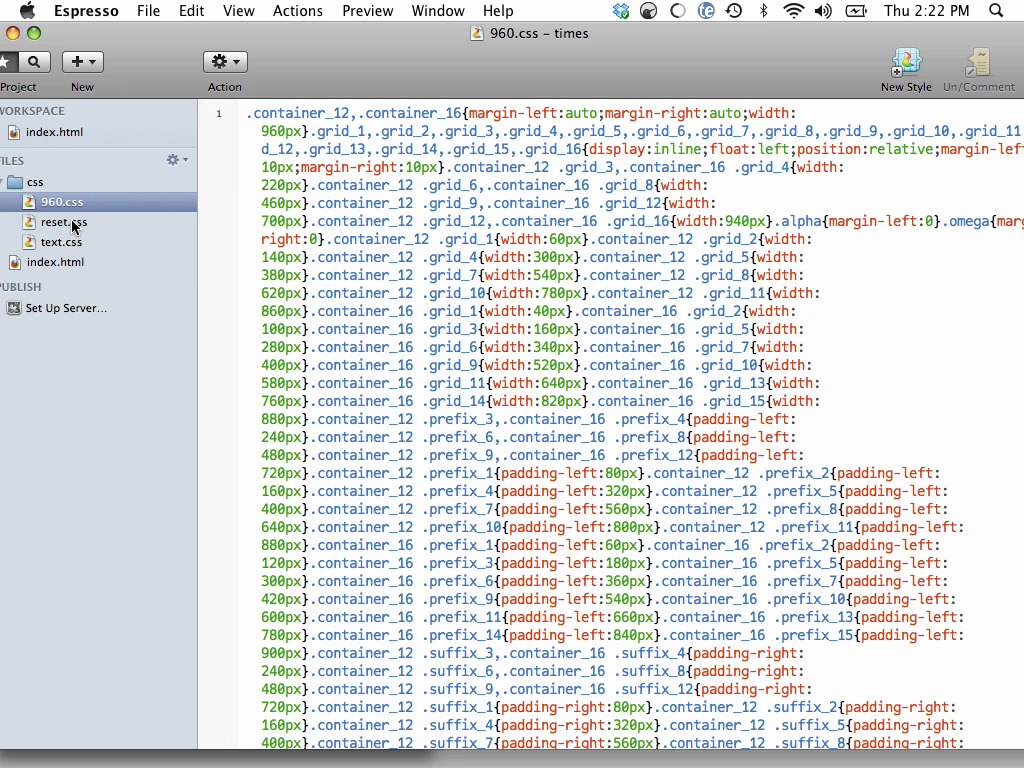Click display:inline property in code
Viewport: 1024px width, 768px height.
click(x=645, y=149)
